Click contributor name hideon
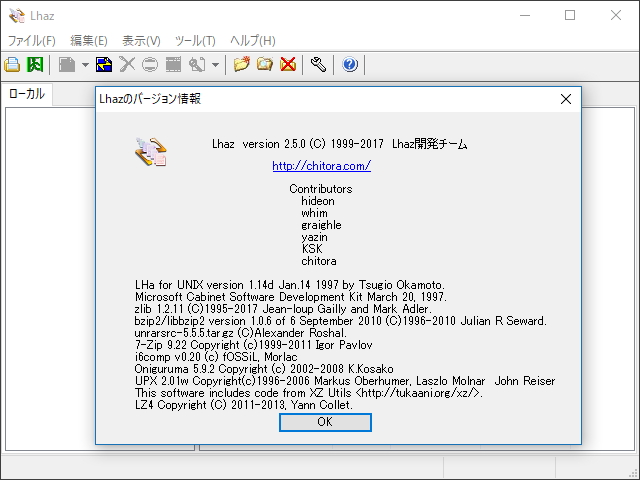The height and width of the screenshot is (480, 640). 318,201
